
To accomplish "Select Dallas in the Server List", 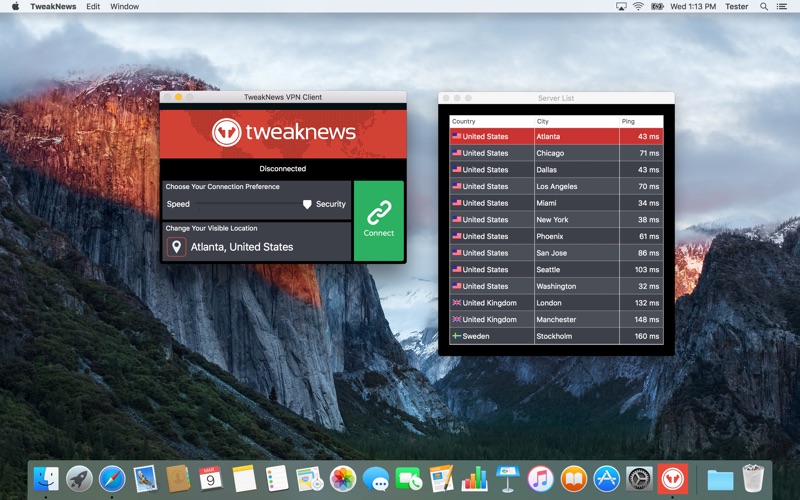I will (556, 170).
